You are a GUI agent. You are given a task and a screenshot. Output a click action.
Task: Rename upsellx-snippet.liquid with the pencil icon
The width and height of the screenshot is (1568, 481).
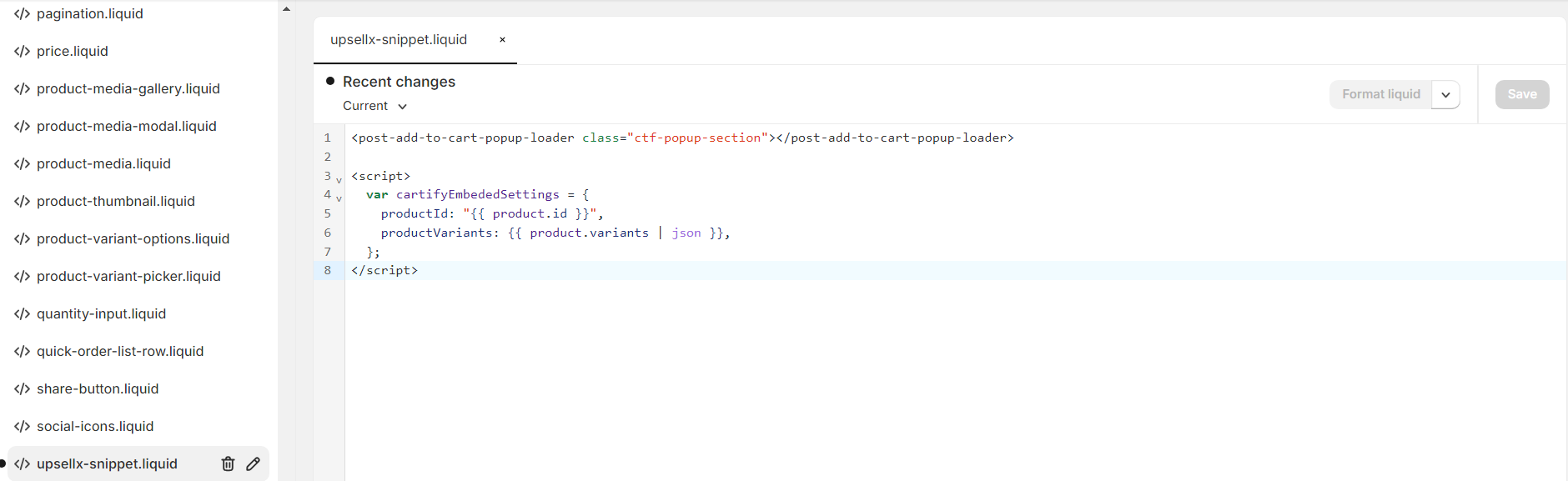(254, 463)
